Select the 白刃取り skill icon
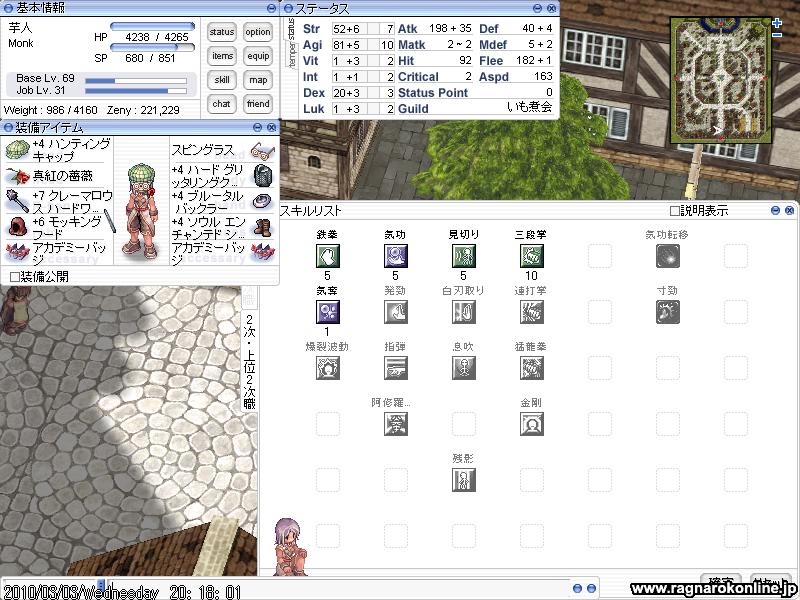Screen dimensions: 800x600 464,312
